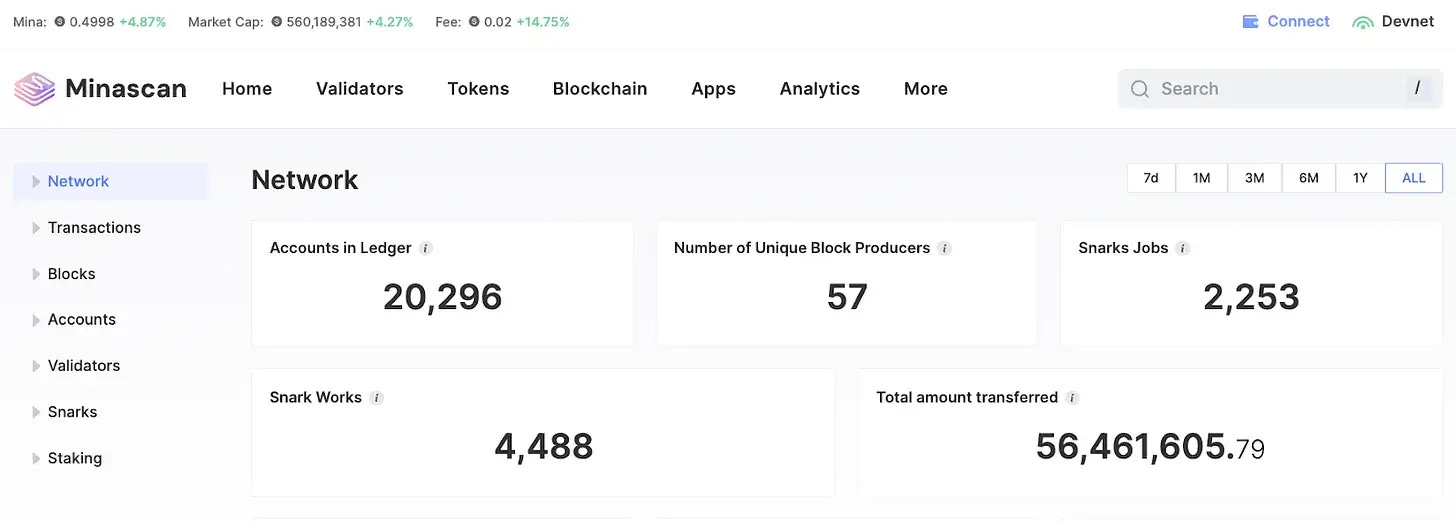This screenshot has height=521, width=1456.
Task: Select Staking in the sidebar
Action: pos(75,458)
